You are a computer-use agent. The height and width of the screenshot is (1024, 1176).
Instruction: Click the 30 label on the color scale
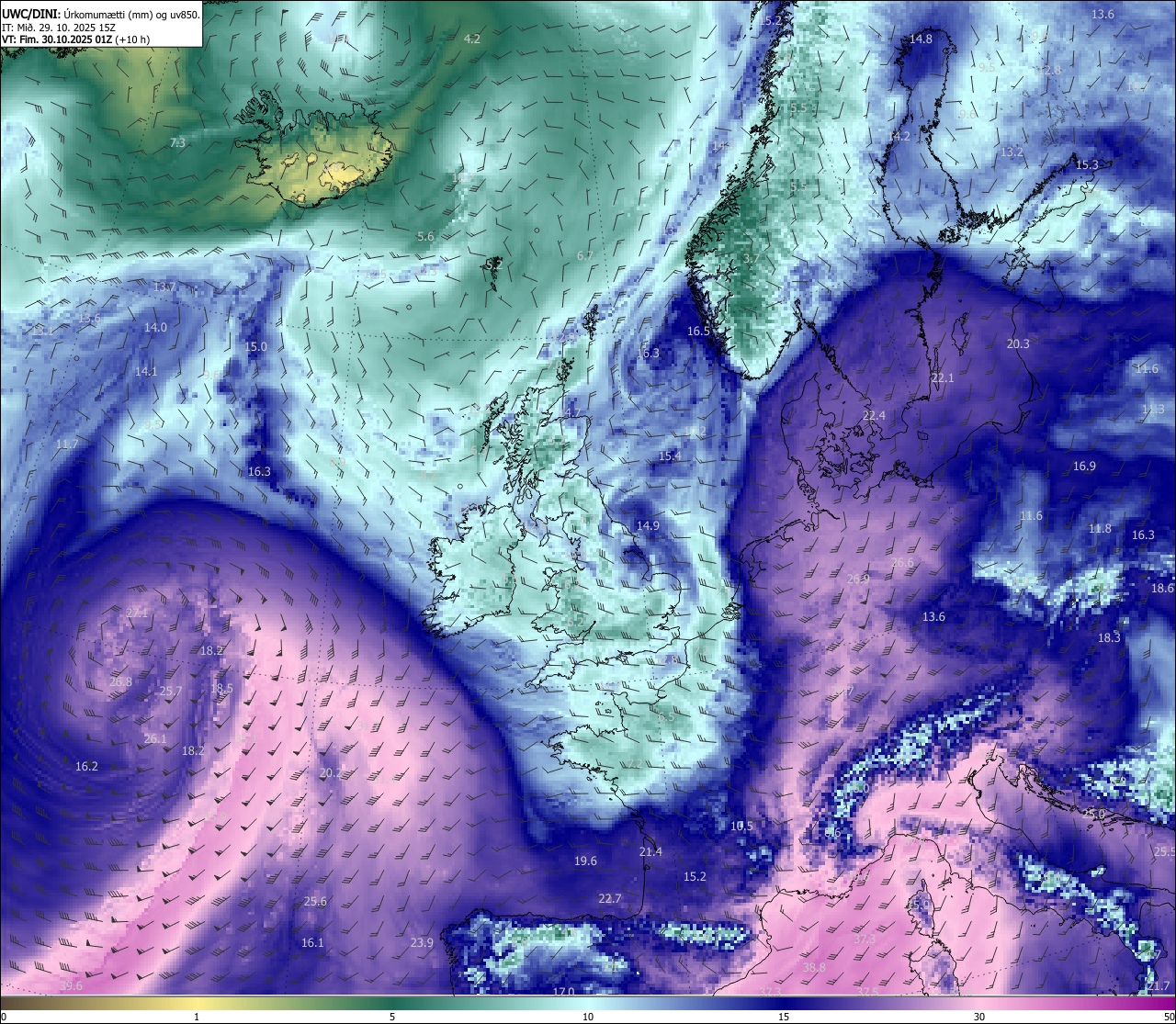pyautogui.click(x=979, y=1017)
